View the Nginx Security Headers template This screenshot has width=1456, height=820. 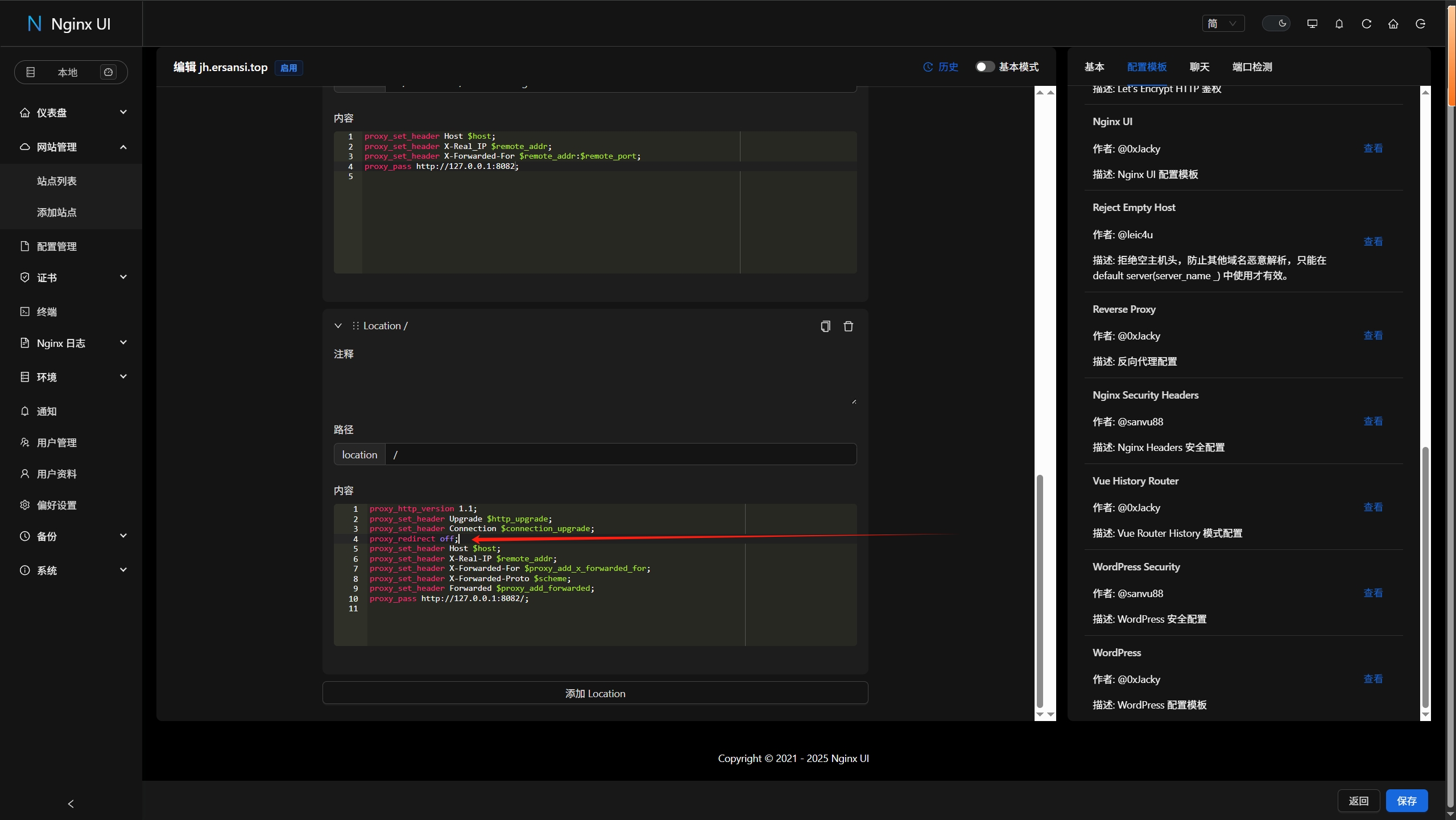tap(1372, 421)
